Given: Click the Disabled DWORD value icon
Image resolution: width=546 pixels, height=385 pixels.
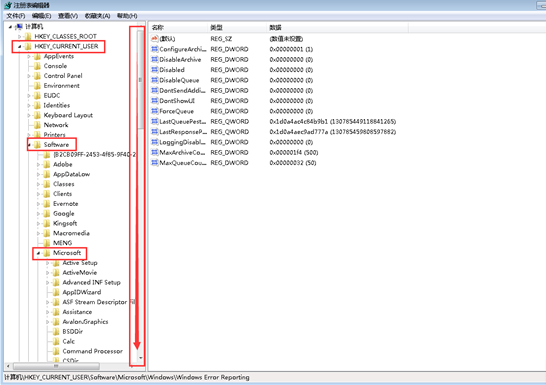Looking at the screenshot, I should point(155,70).
